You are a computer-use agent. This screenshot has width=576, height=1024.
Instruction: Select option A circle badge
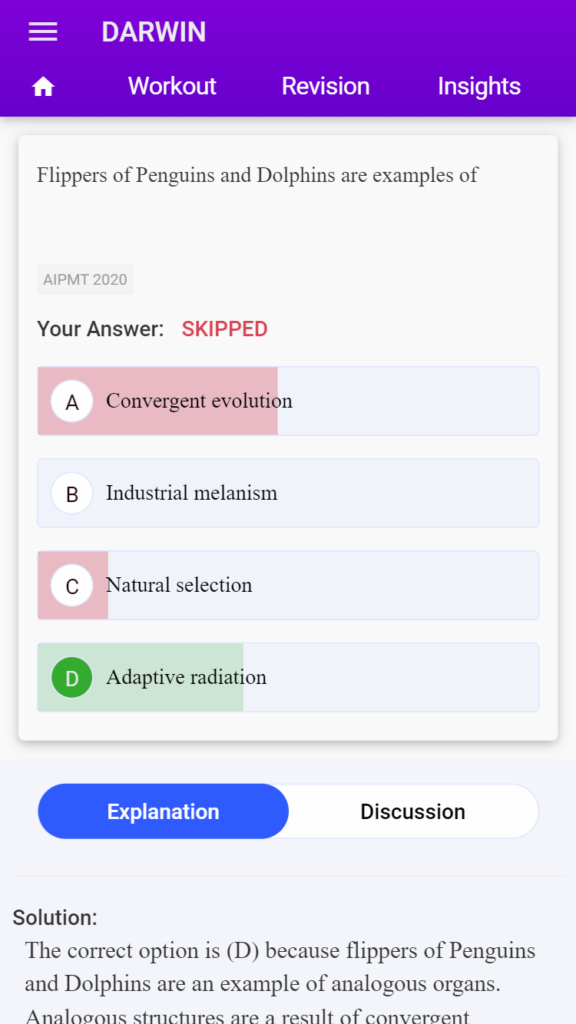point(72,402)
